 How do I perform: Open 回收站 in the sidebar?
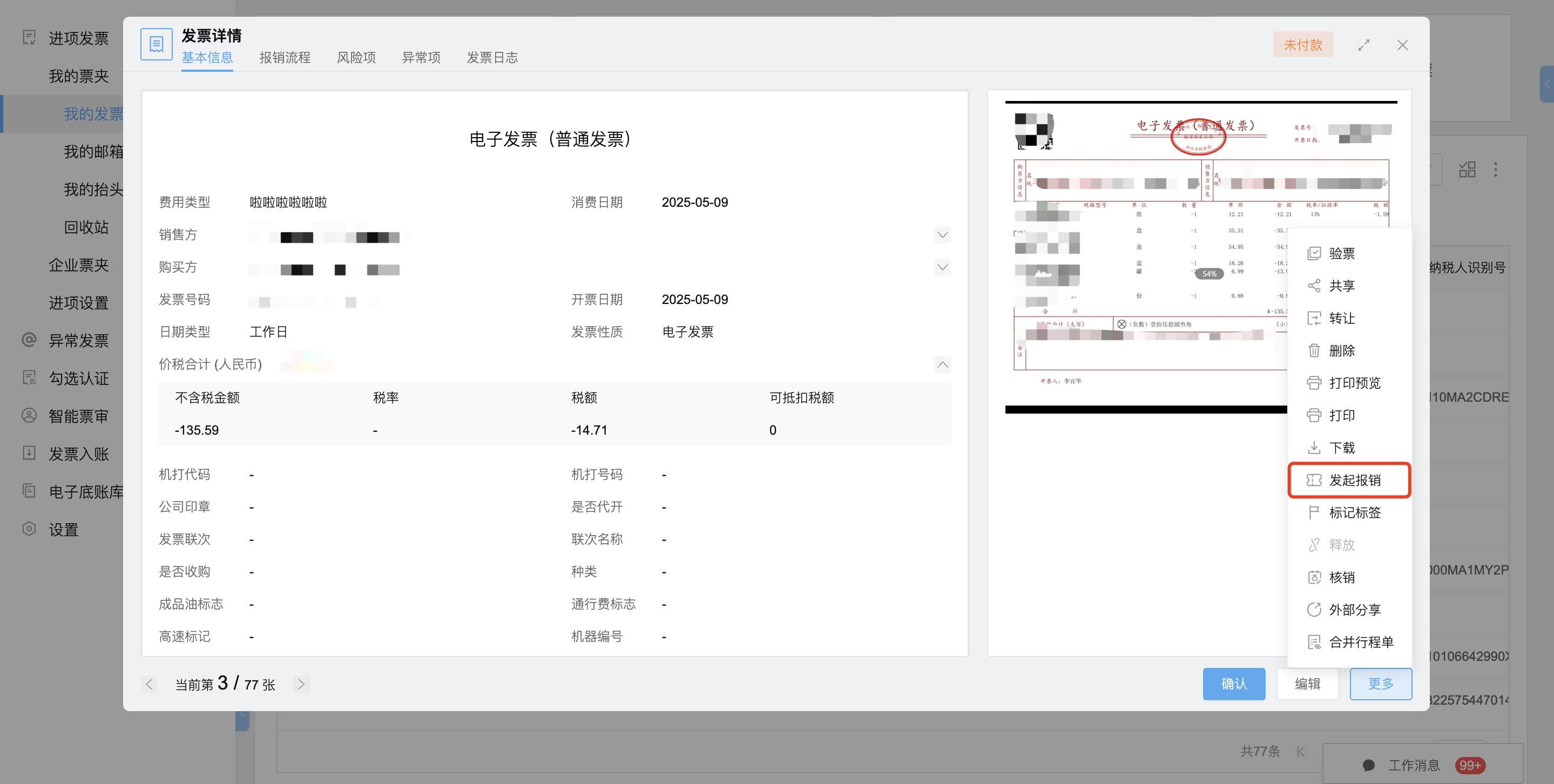pos(86,227)
